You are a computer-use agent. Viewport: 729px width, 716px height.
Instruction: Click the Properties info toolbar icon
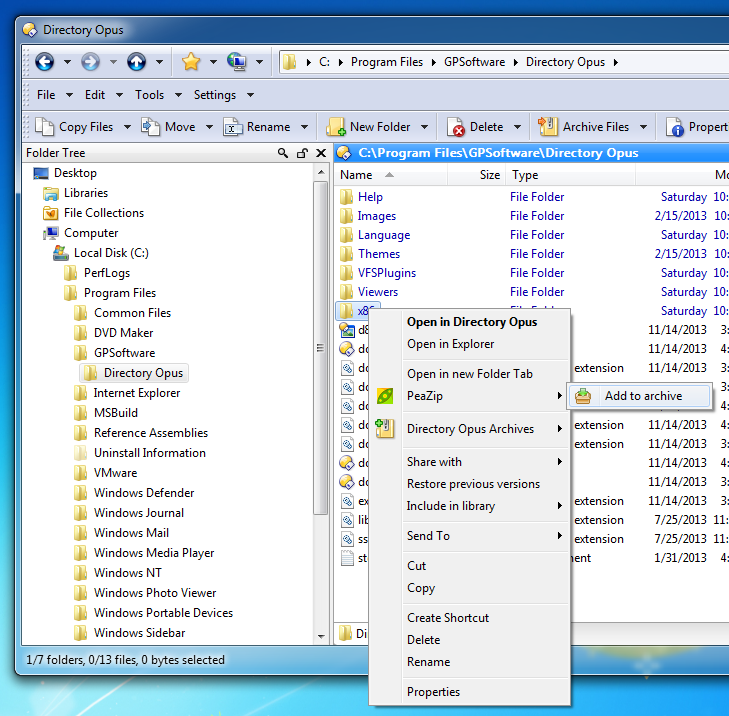click(x=674, y=127)
